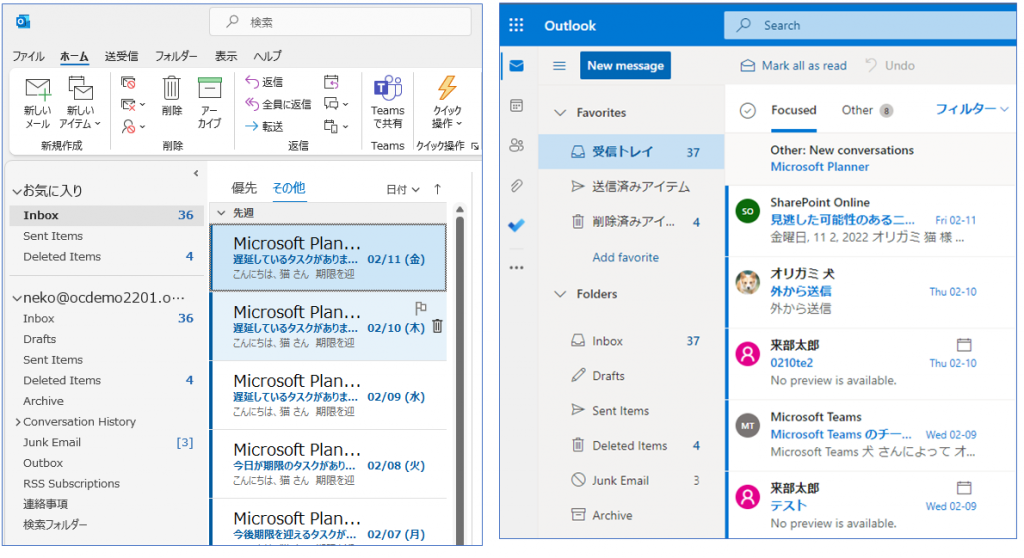The image size is (1024, 558).
Task: Collapse the folder pane with arrow
Action: click(x=196, y=173)
